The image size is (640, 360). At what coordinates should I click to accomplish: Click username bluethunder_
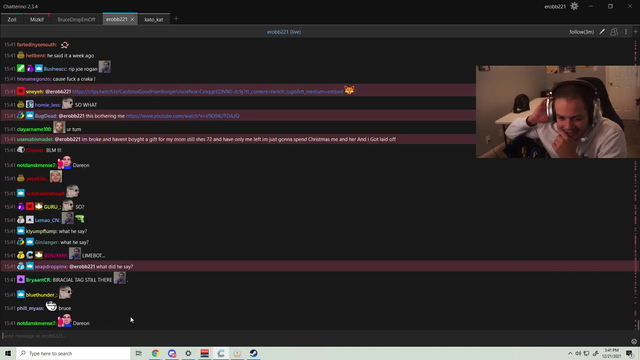(x=41, y=295)
